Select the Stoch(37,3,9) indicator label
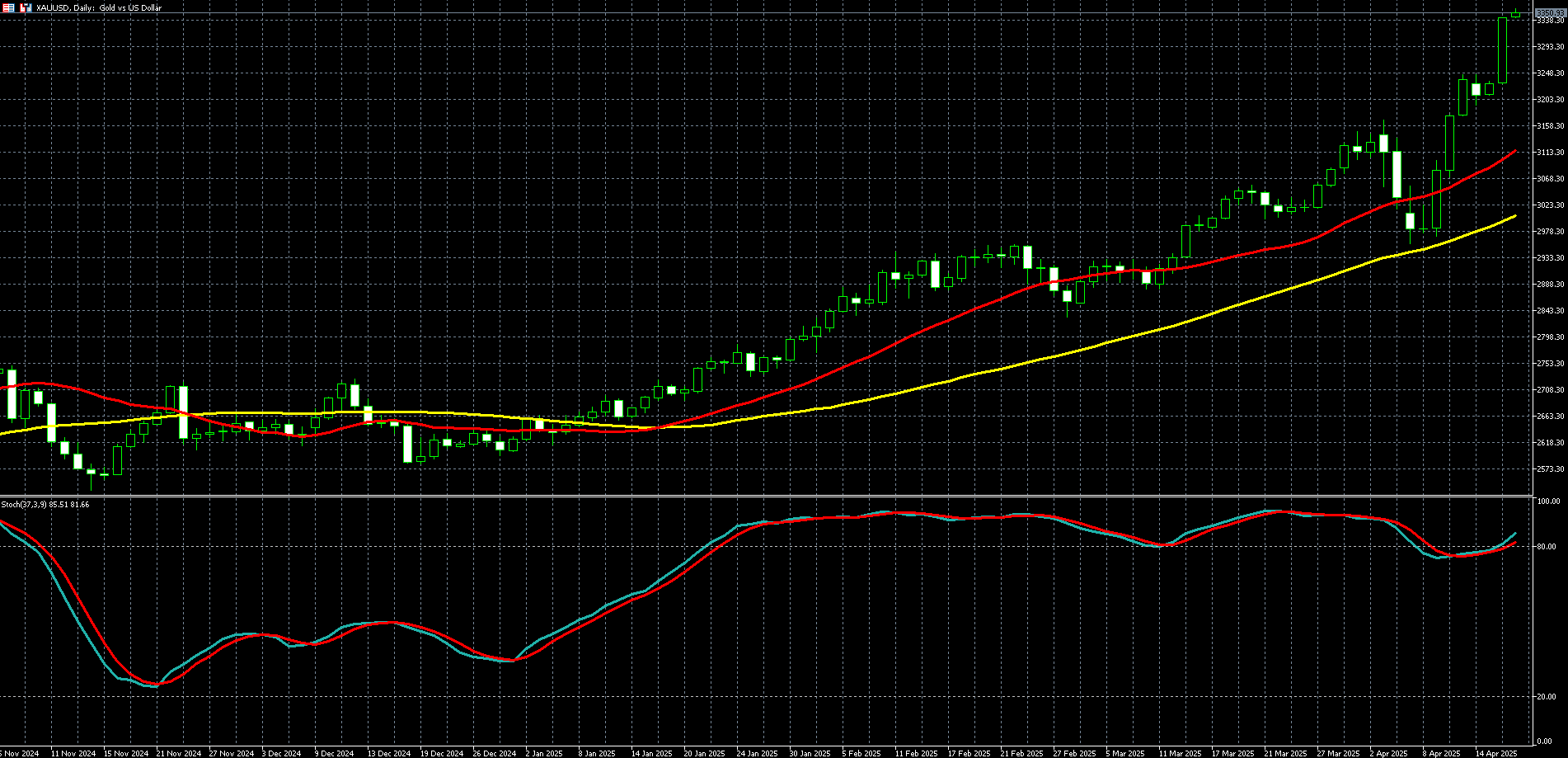 click(45, 504)
